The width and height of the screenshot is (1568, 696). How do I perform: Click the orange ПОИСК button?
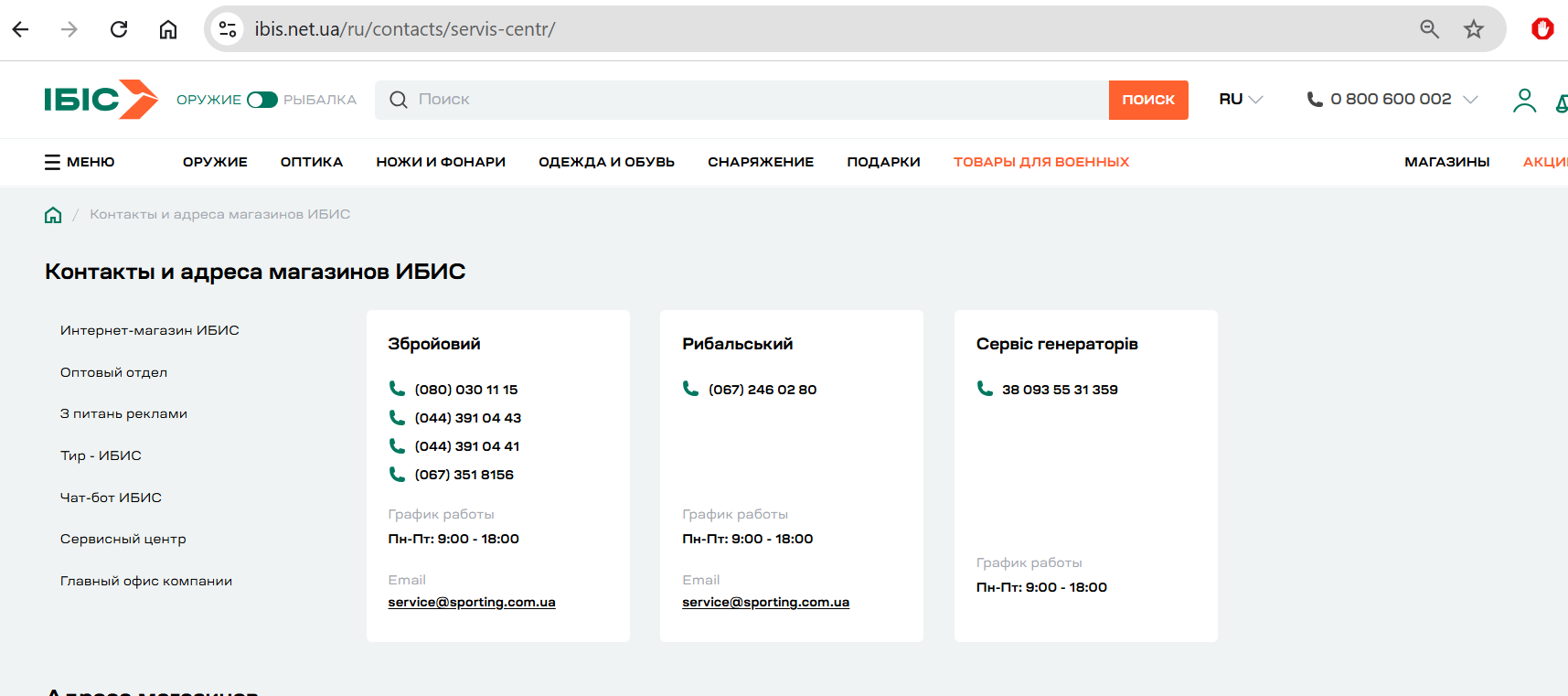coord(1148,100)
